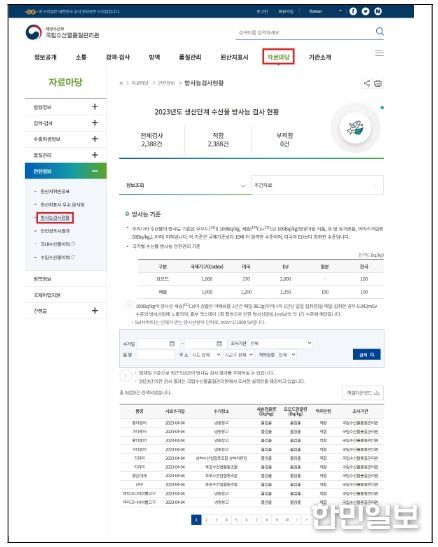Open the Twitter icon in the top bar

click(x=365, y=12)
